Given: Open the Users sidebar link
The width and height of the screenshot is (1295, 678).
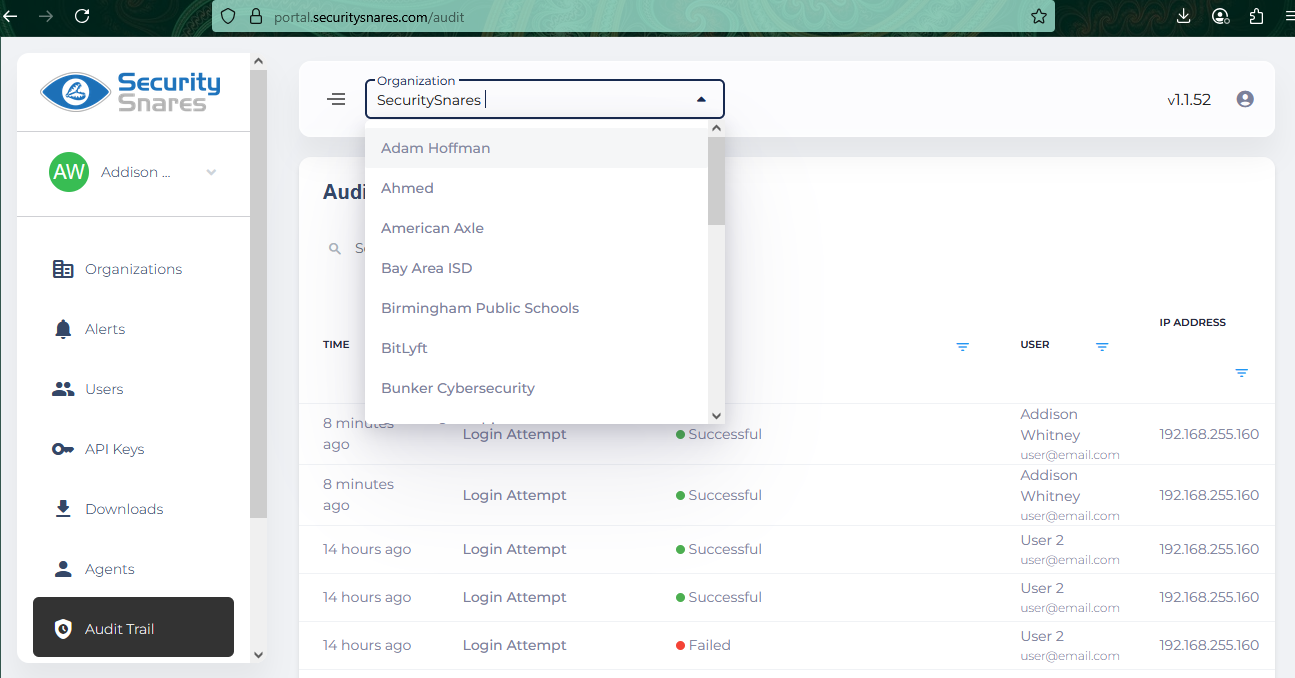Looking at the screenshot, I should pos(133,389).
